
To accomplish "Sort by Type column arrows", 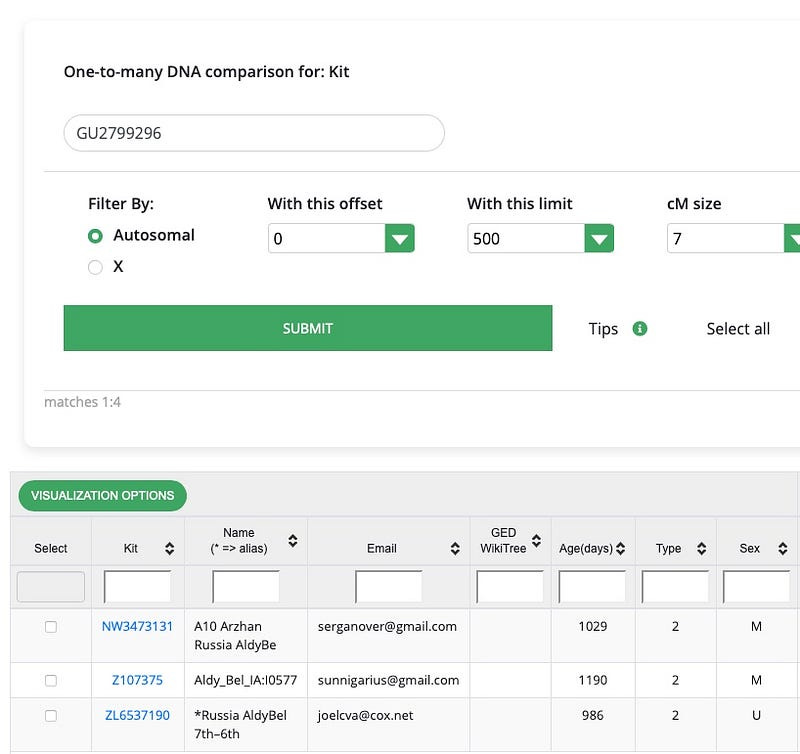I will [702, 548].
